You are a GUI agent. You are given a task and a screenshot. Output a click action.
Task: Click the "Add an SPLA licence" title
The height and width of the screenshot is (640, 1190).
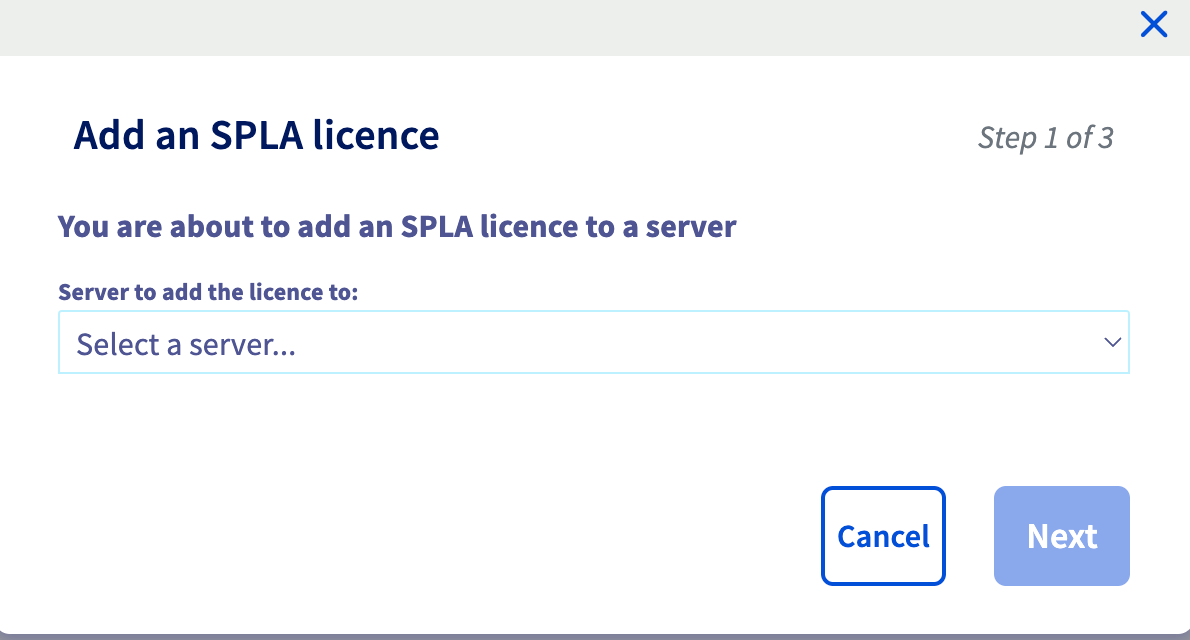tap(256, 135)
